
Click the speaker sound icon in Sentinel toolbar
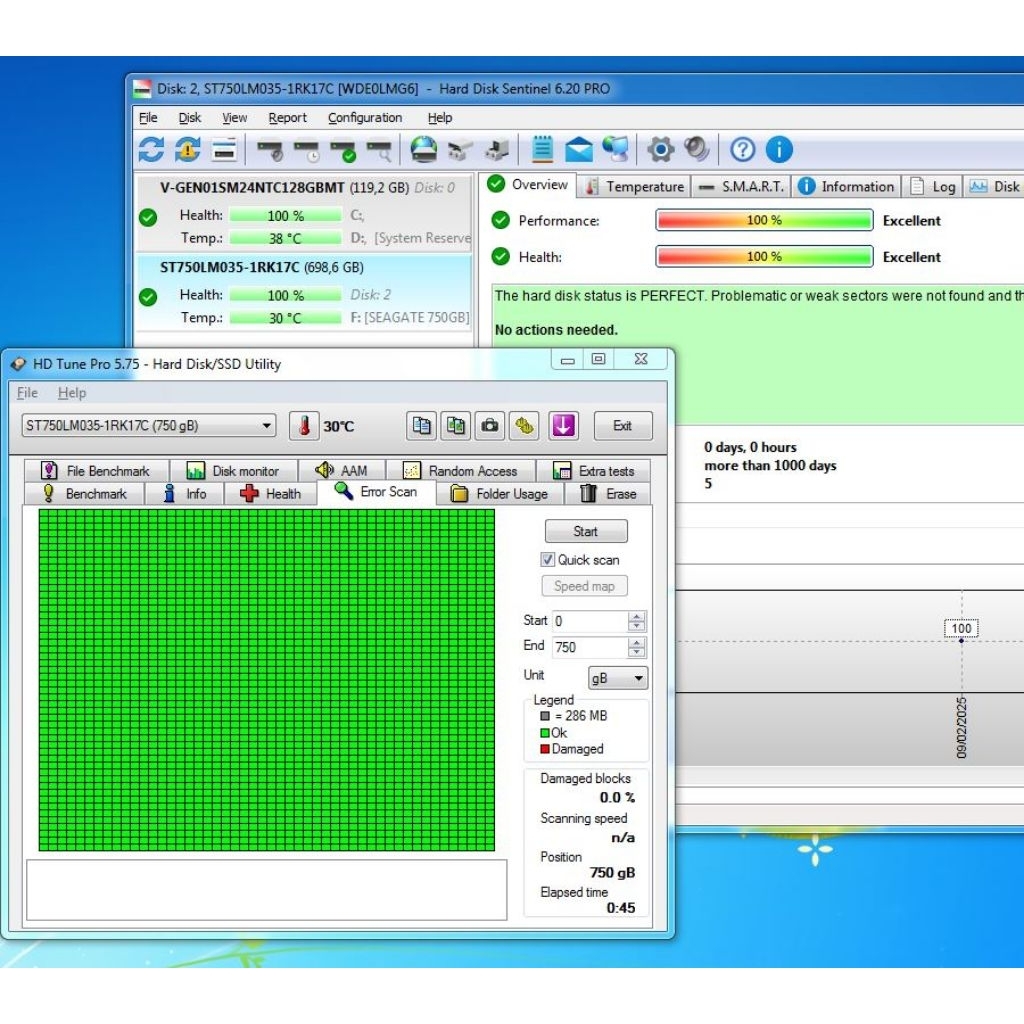pos(697,149)
